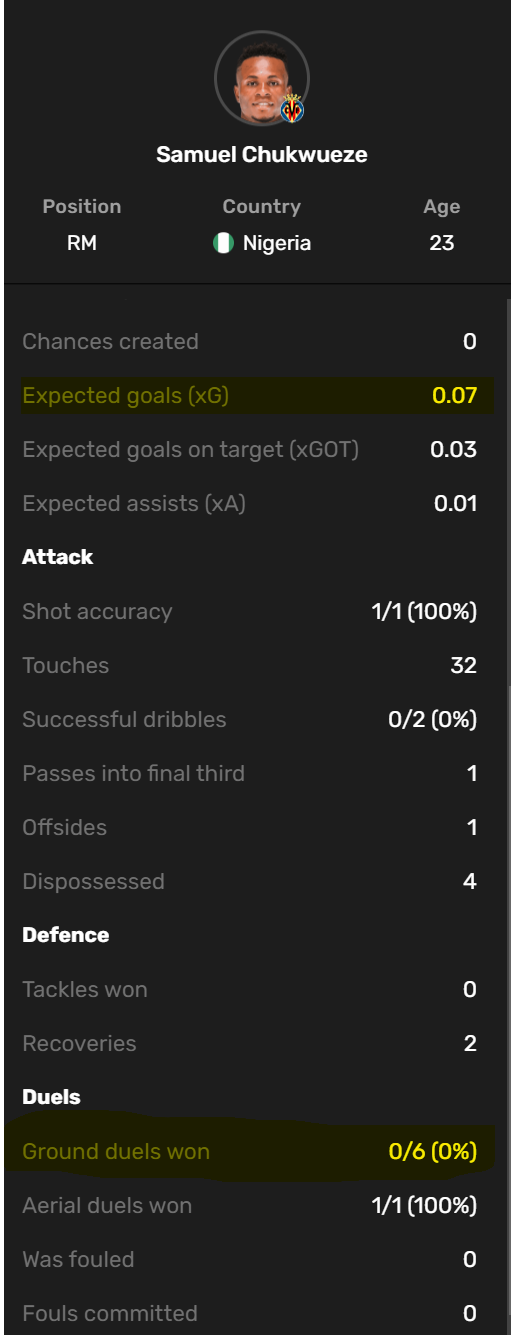Click the Villarreal club badge icon
Screen dimensions: 511x1335
click(x=293, y=108)
